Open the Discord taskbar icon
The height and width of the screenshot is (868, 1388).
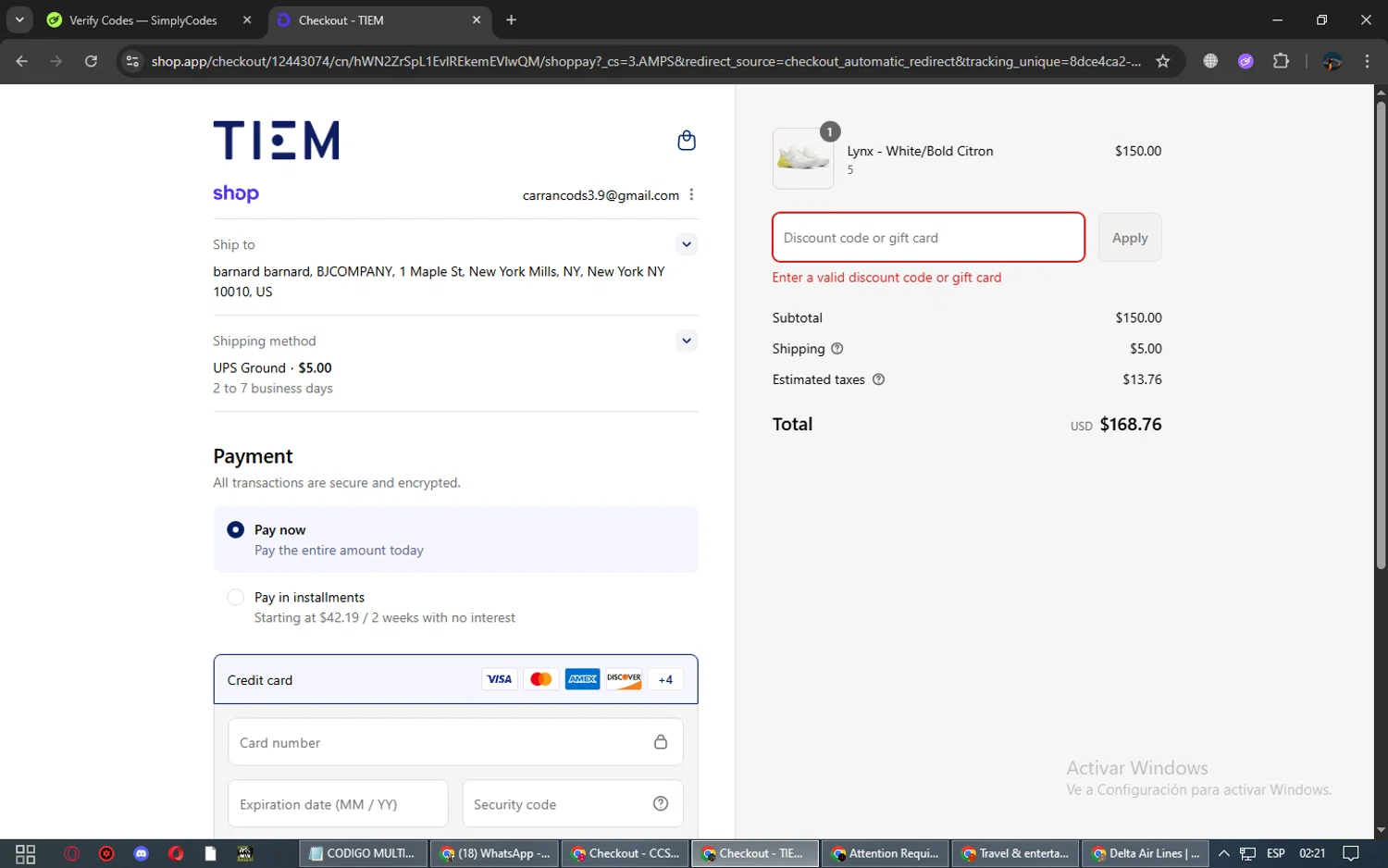pos(141,853)
